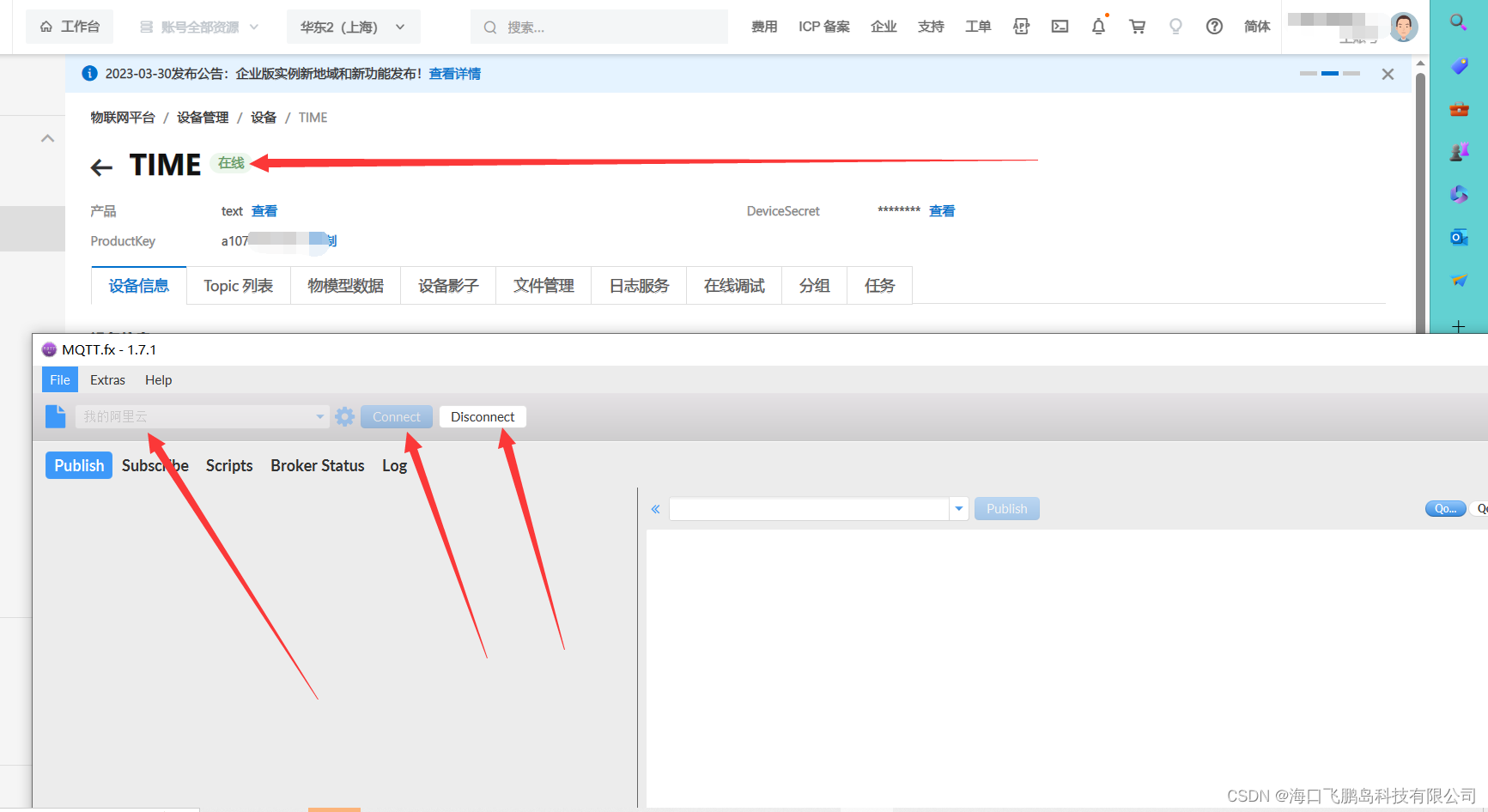Open the App icon in Aliyun header
1488x812 pixels.
click(1021, 27)
